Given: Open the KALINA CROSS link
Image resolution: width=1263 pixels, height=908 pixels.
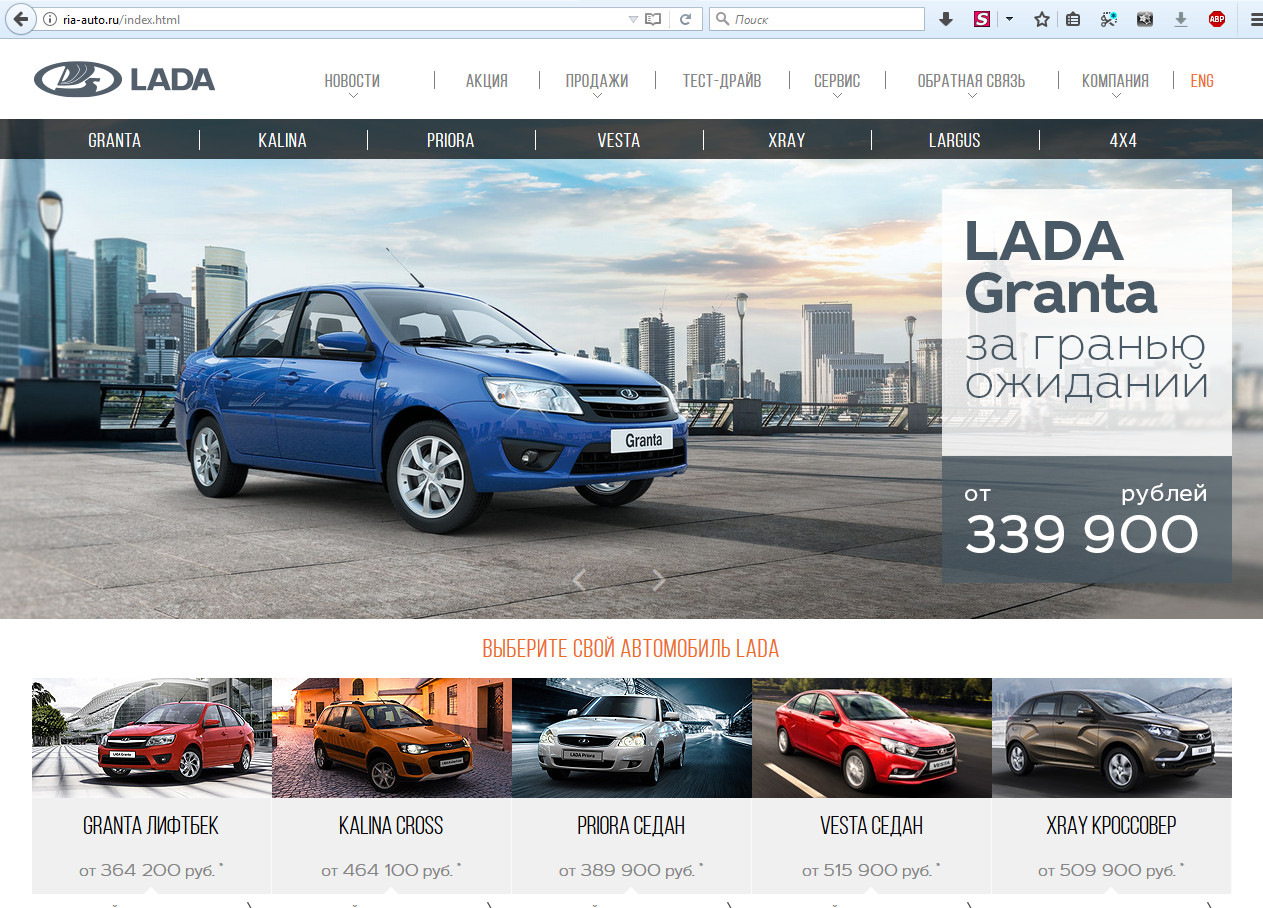Looking at the screenshot, I should point(391,826).
